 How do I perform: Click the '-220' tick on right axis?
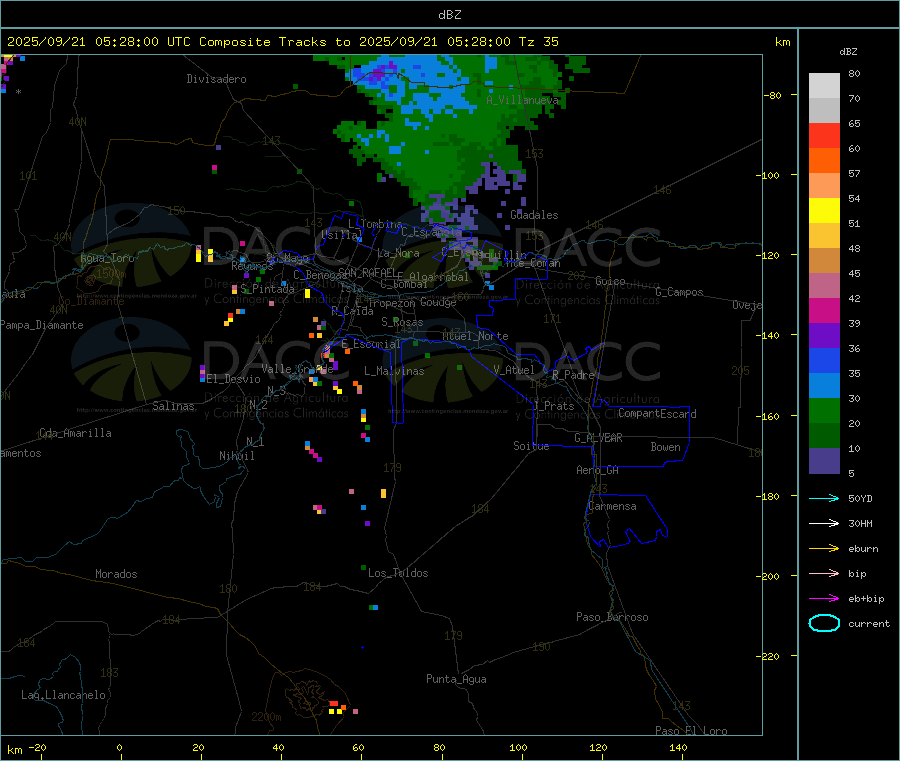click(770, 656)
